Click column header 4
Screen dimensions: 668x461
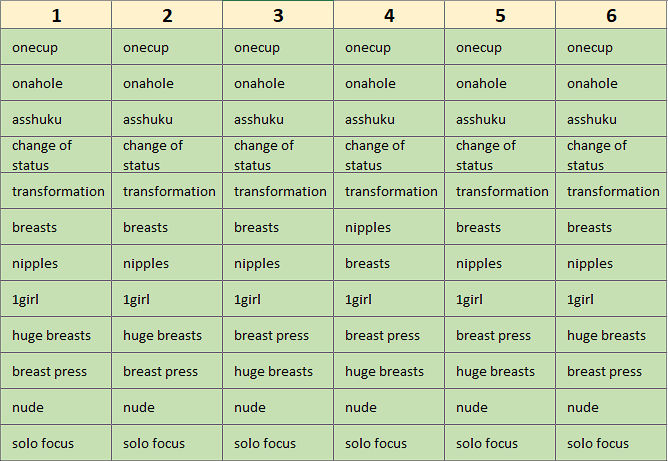click(389, 15)
